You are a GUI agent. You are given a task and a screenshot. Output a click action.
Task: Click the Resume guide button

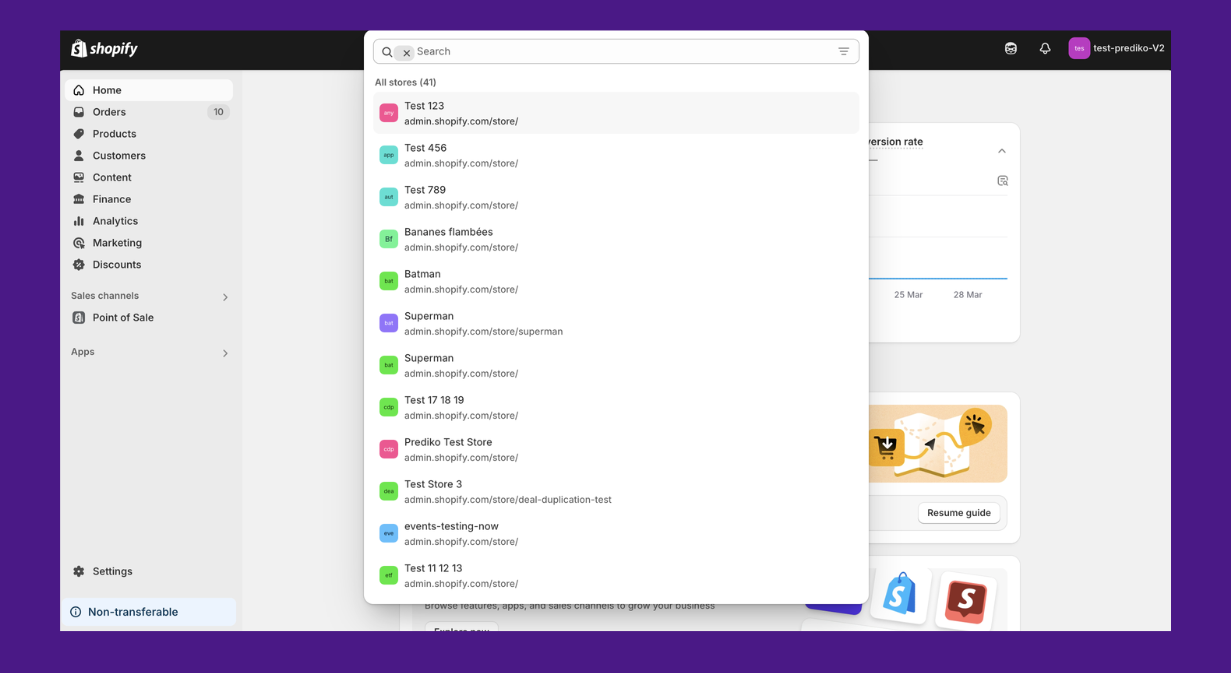[959, 513]
